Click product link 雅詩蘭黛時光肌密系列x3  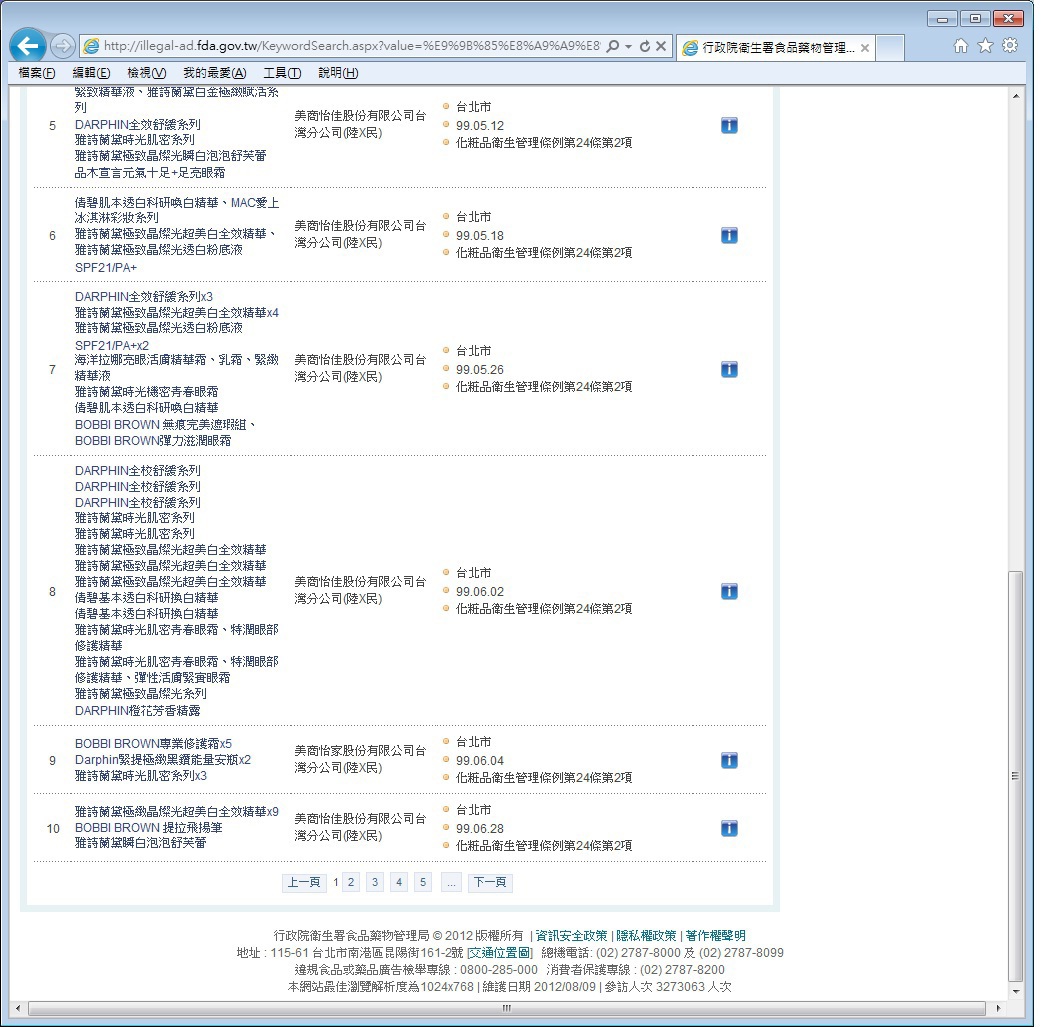(x=141, y=776)
